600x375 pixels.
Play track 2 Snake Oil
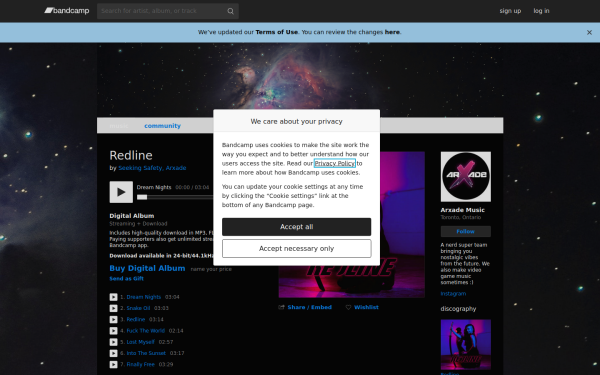pos(113,308)
